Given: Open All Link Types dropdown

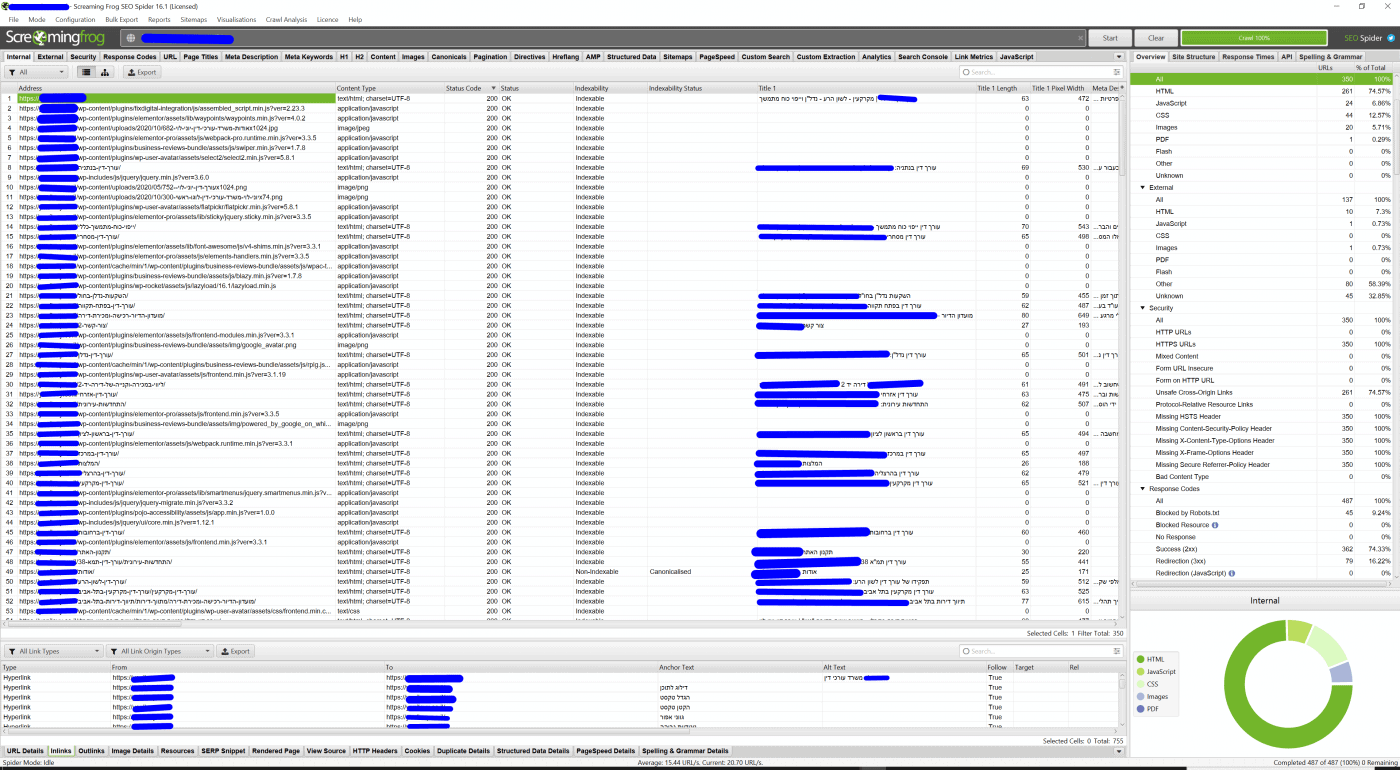Looking at the screenshot, I should click(x=54, y=651).
